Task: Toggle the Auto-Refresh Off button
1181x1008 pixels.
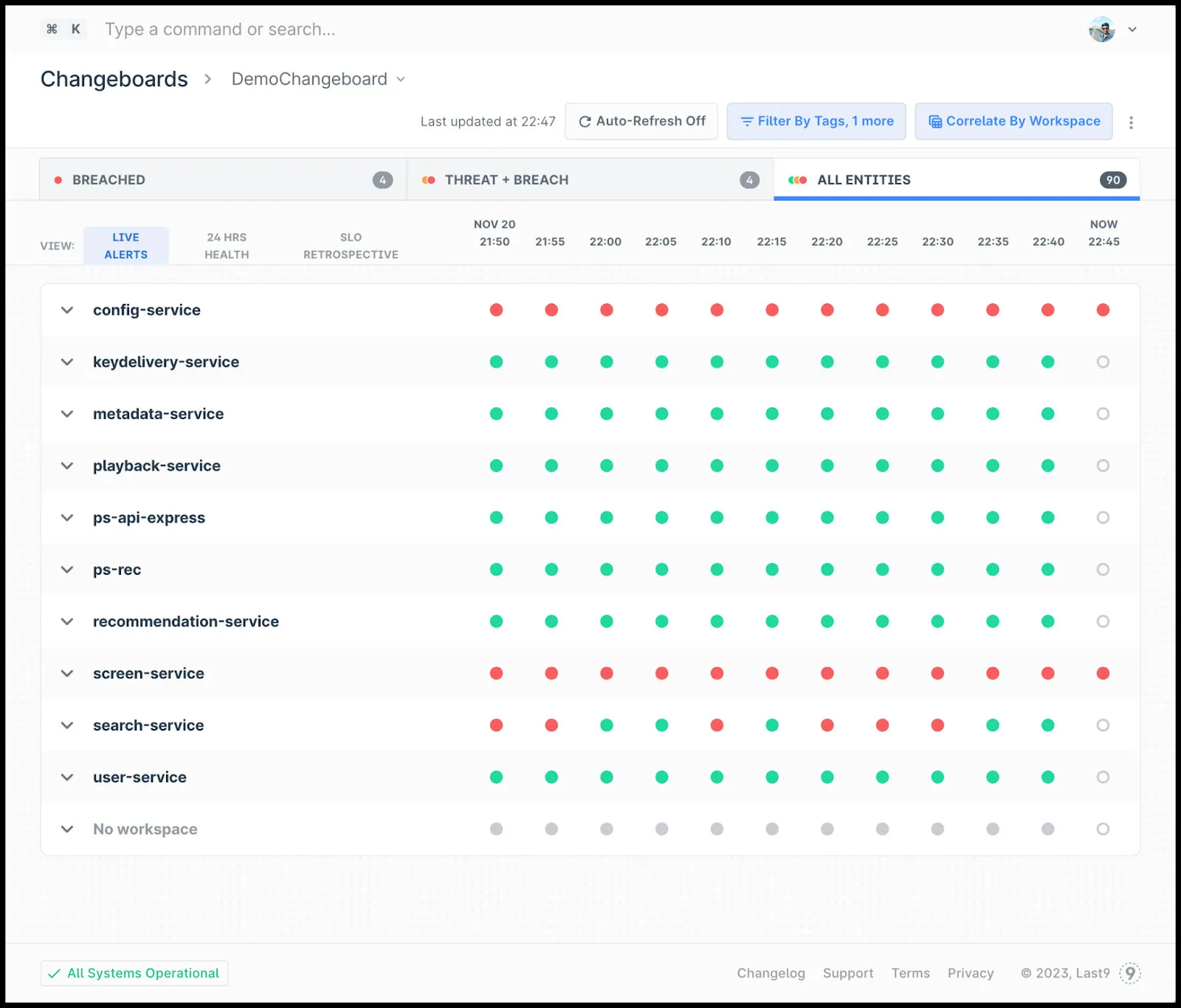Action: coord(641,121)
